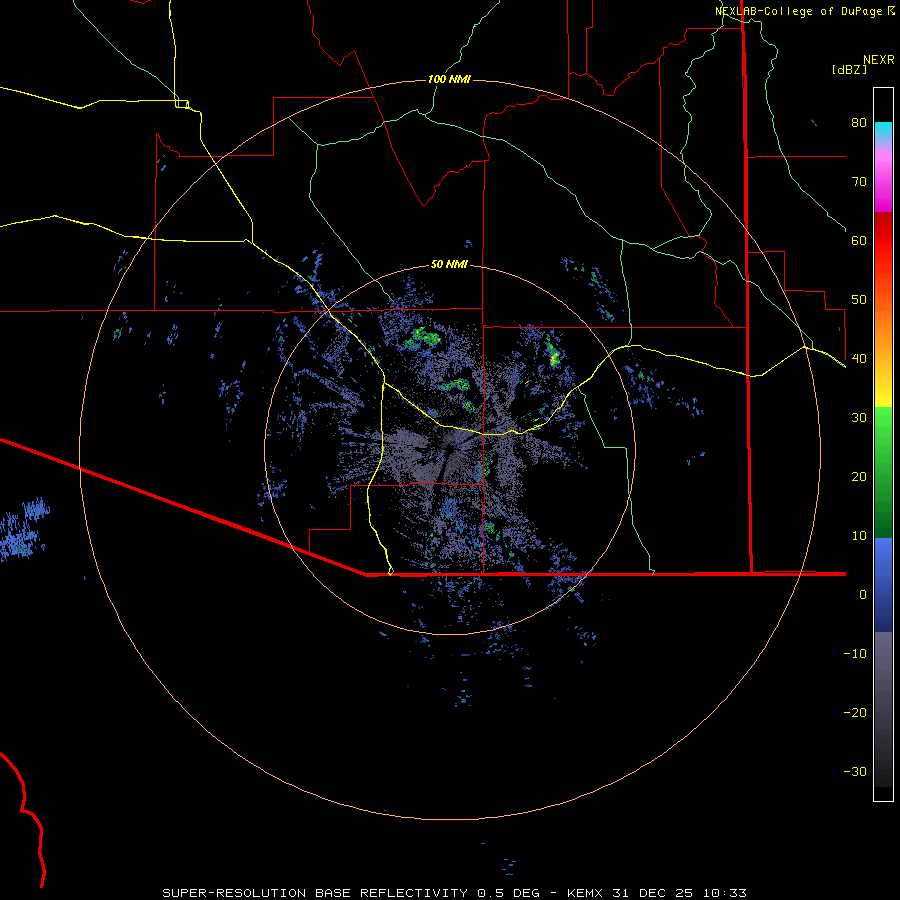Click the cyan top segment of color bar
The height and width of the screenshot is (900, 900).
[883, 131]
